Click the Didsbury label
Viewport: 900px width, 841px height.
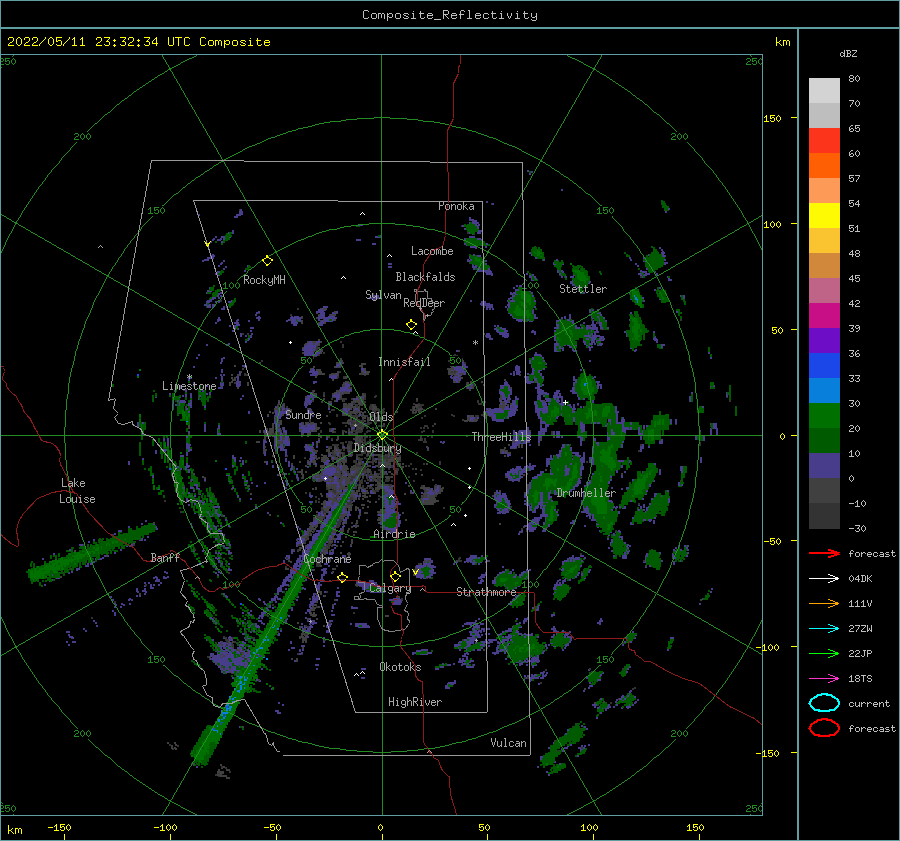pos(377,448)
